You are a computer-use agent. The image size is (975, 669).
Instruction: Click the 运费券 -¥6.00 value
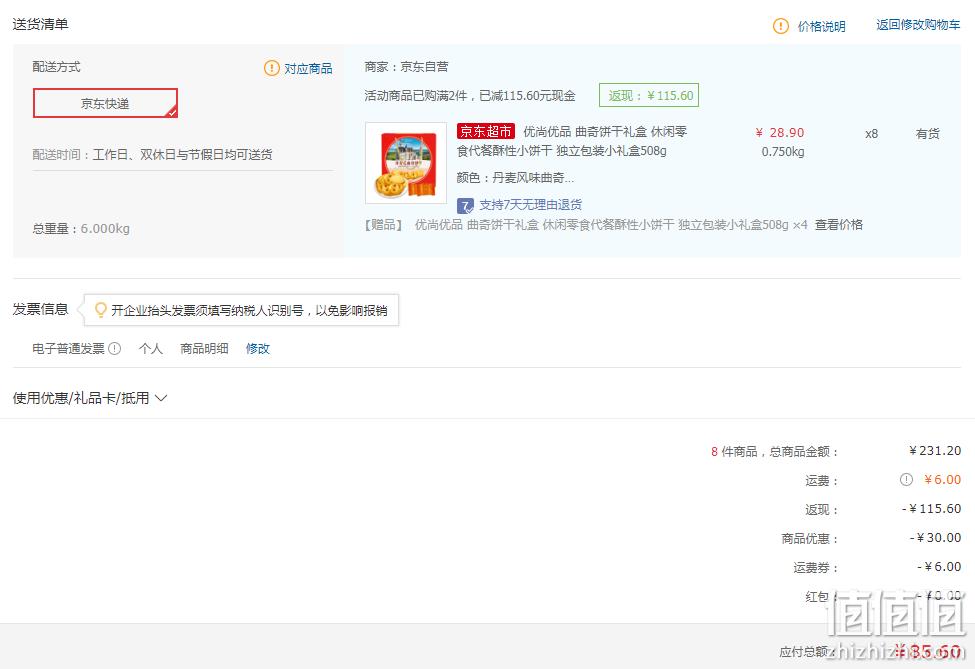(939, 567)
